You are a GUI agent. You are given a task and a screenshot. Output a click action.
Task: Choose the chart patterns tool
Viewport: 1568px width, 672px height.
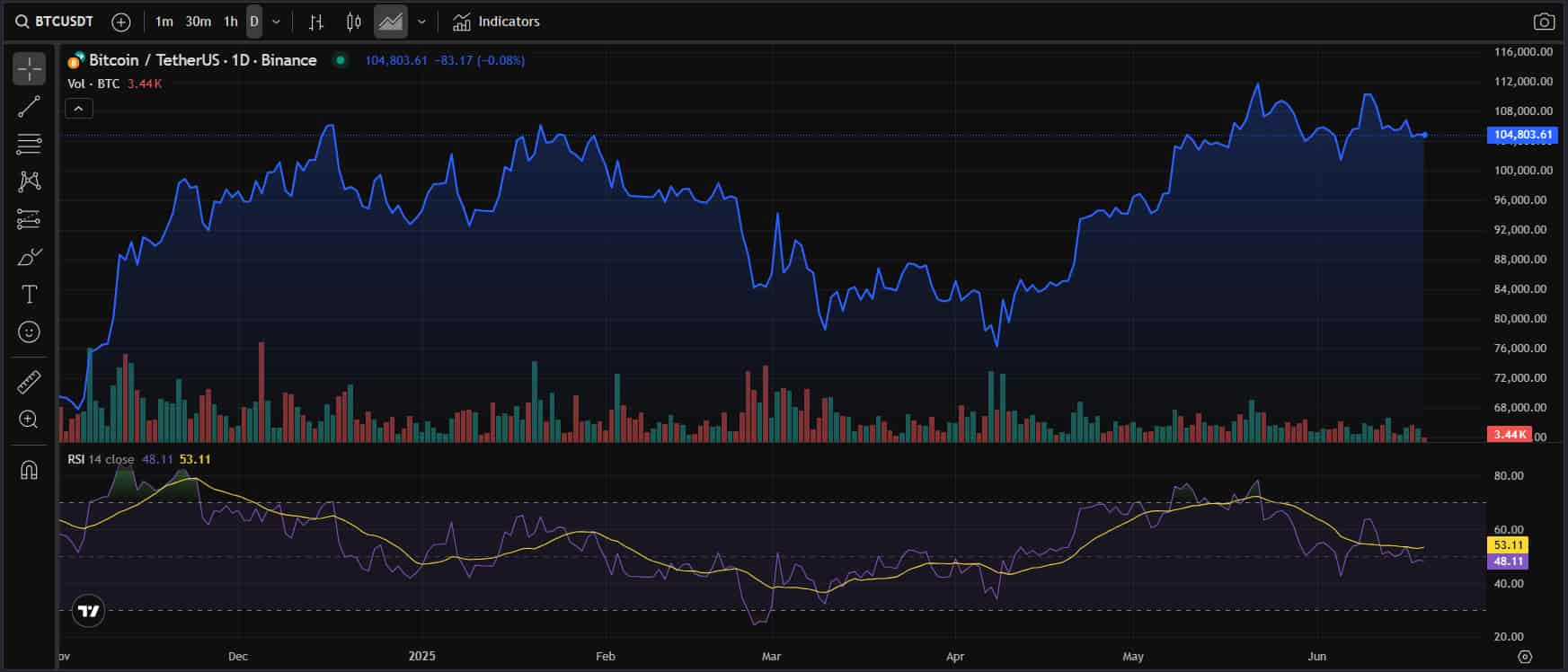(x=29, y=181)
